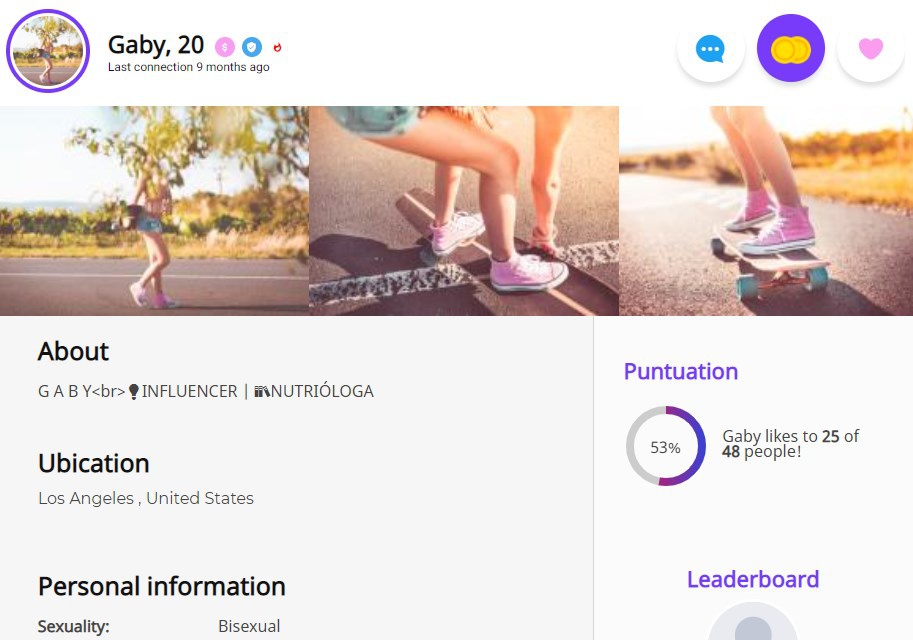This screenshot has width=913, height=640.
Task: Click the books icon before NUTRIÓLOGA
Action: click(262, 392)
